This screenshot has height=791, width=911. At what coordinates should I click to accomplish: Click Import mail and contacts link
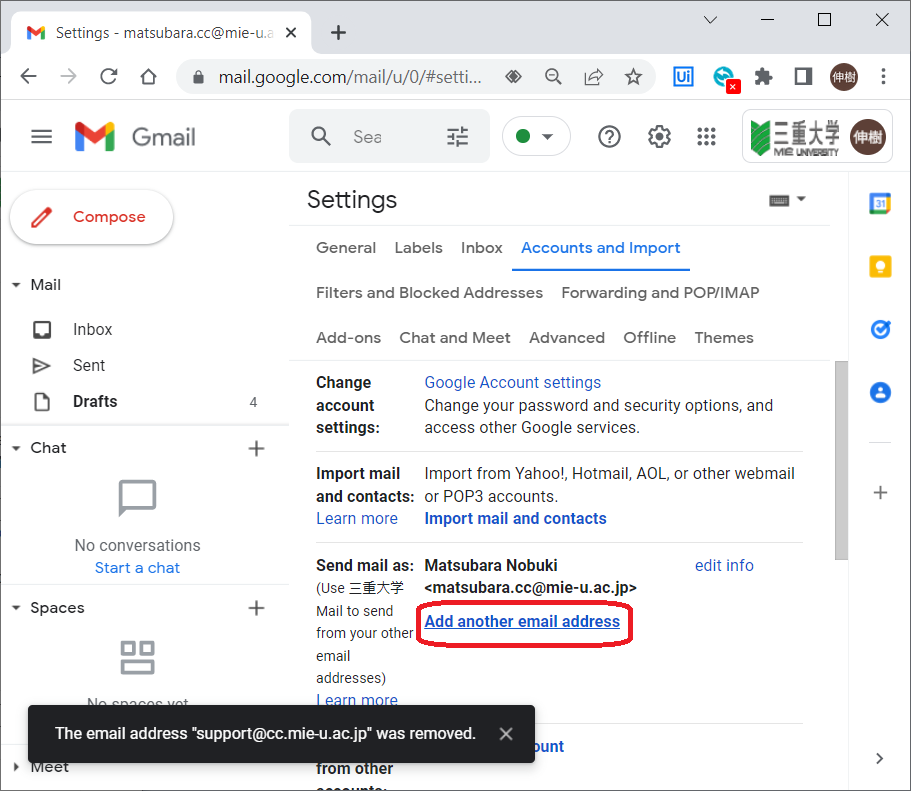515,518
